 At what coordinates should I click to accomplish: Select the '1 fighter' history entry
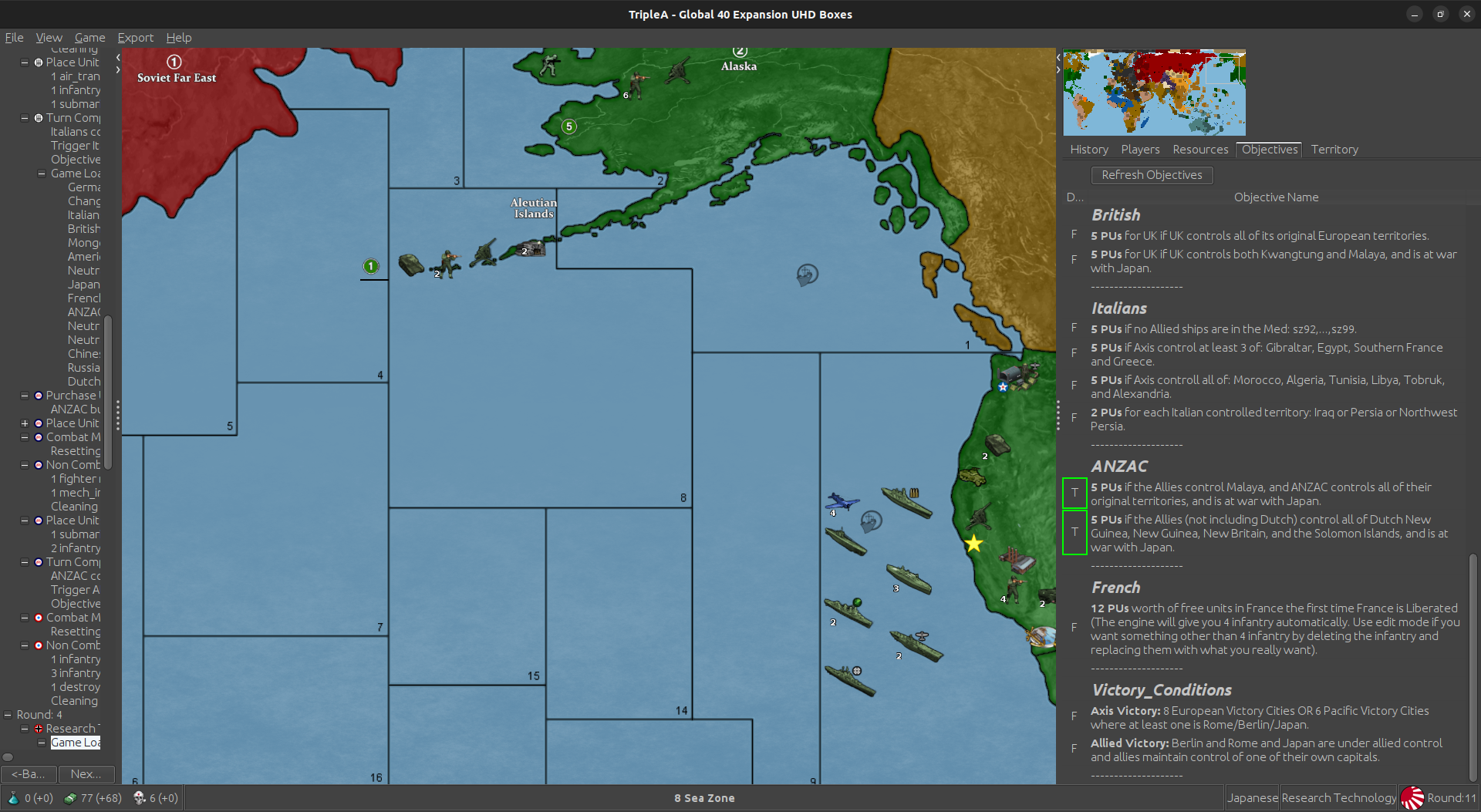point(76,479)
